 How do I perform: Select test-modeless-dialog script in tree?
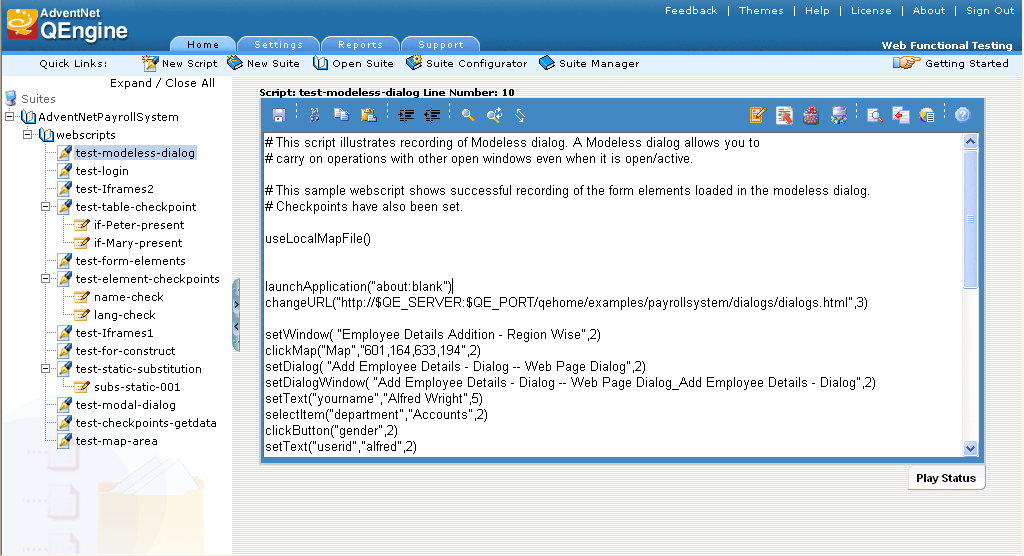135,153
